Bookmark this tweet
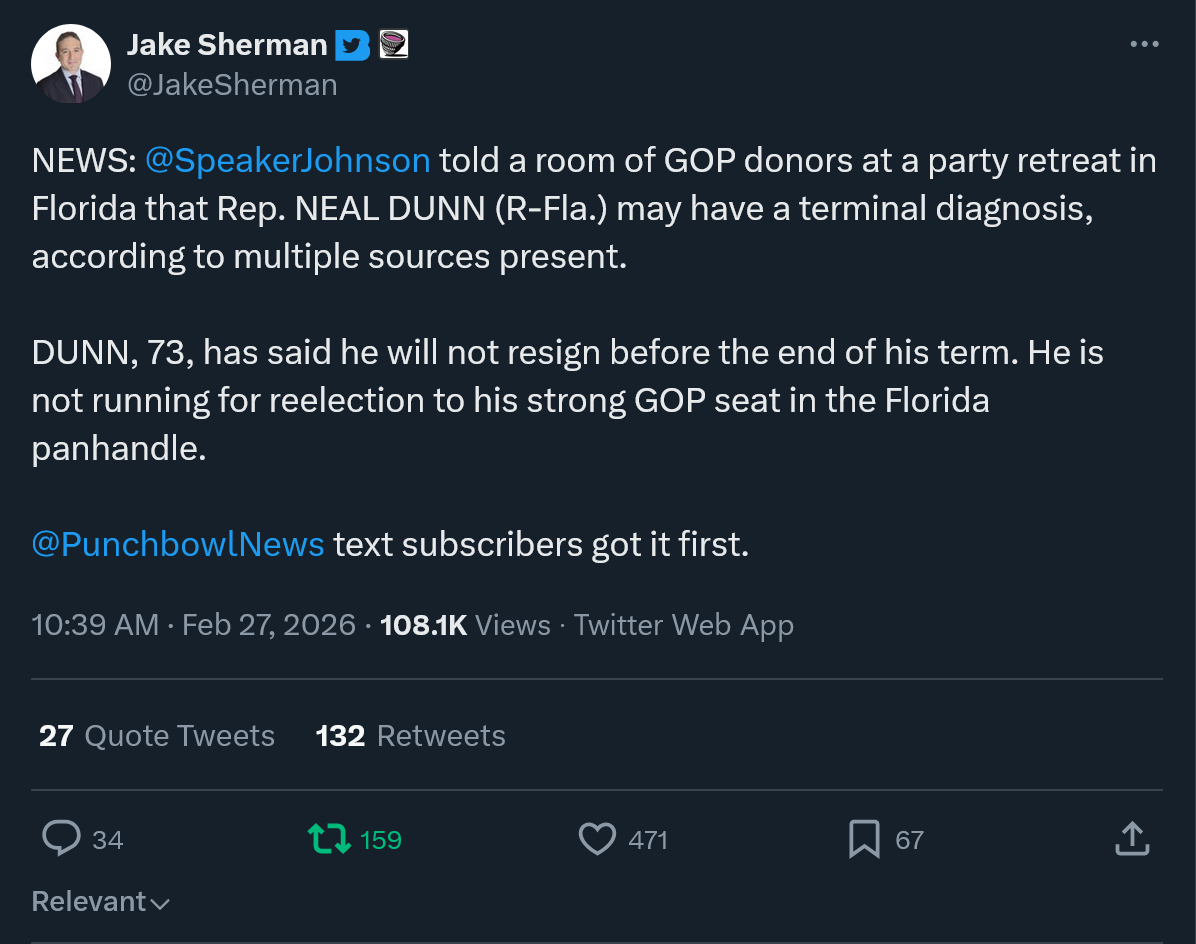Image resolution: width=1196 pixels, height=944 pixels. tap(864, 838)
